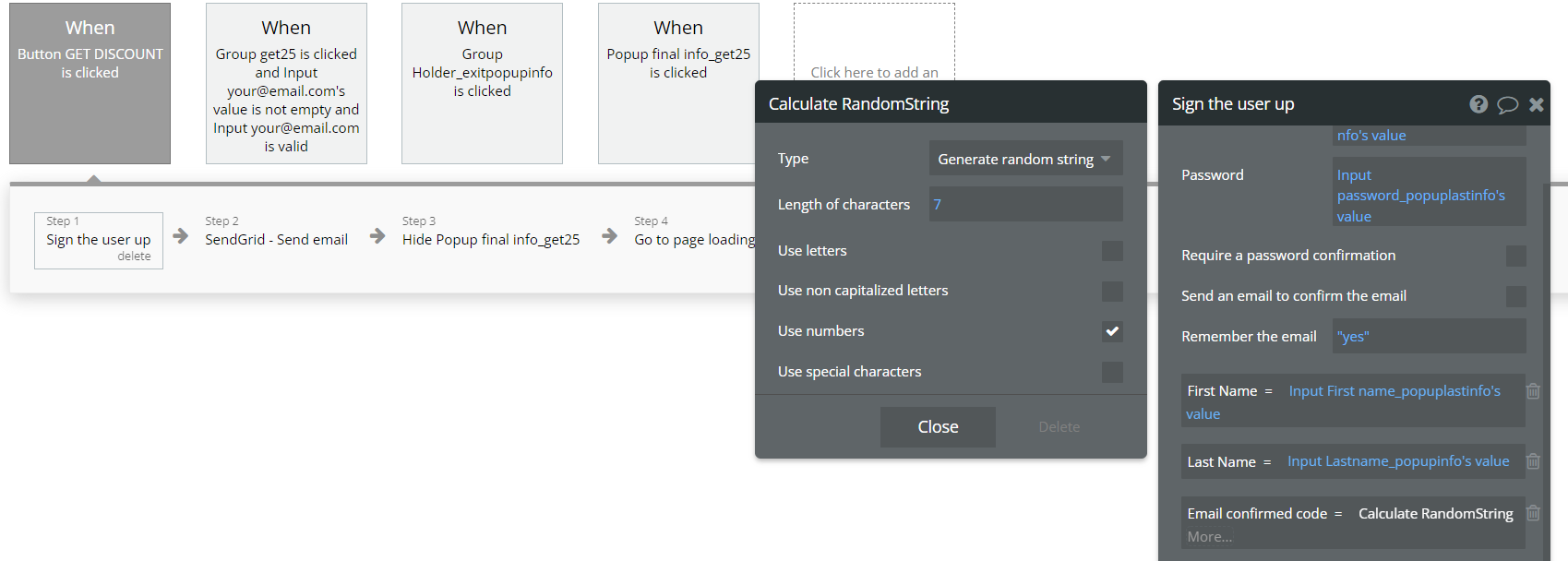Screen dimensions: 1568x561
Task: Check Require a password confirmation
Action: pyautogui.click(x=1515, y=256)
